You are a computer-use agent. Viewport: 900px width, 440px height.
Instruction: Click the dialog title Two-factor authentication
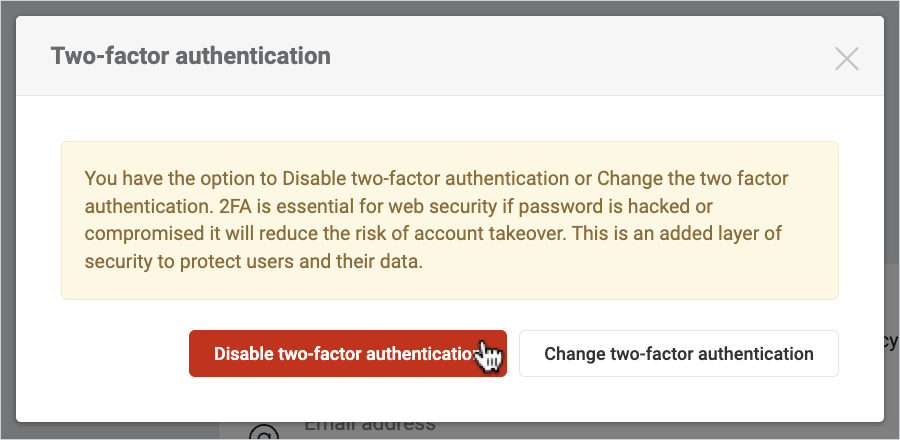click(x=190, y=56)
